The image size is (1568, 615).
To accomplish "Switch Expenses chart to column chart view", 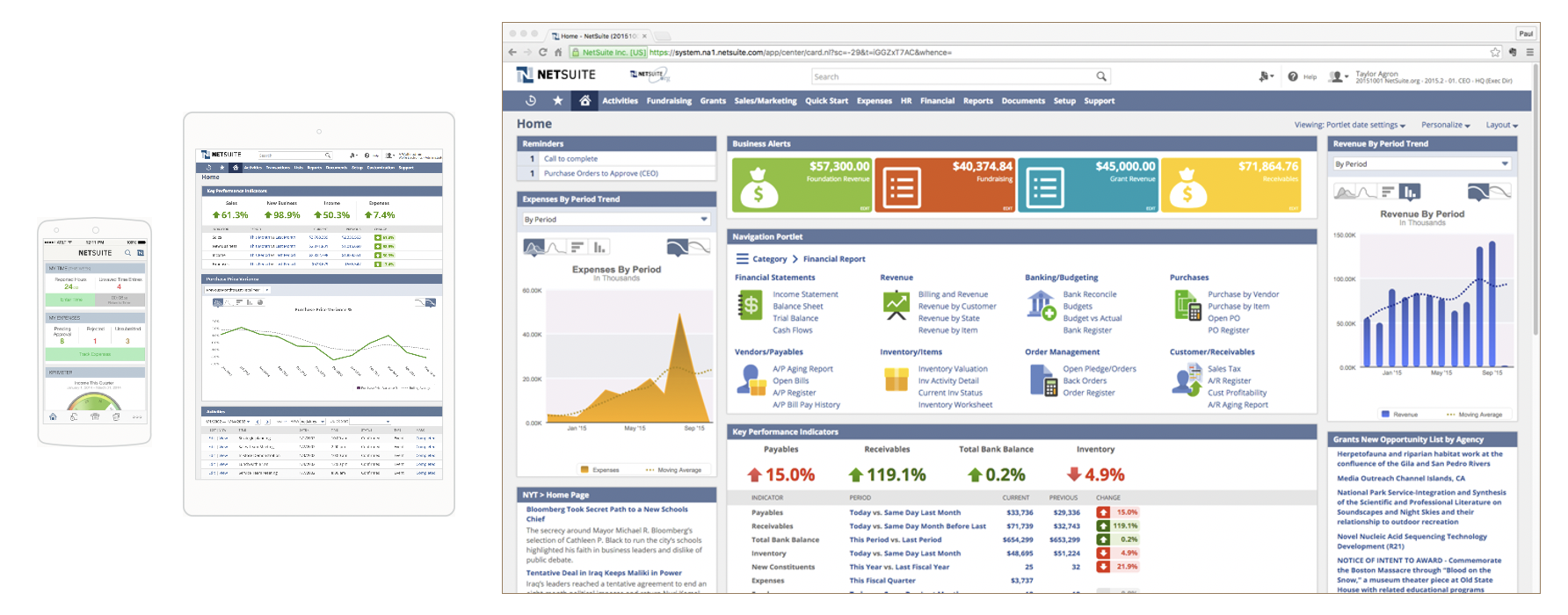I will [599, 248].
